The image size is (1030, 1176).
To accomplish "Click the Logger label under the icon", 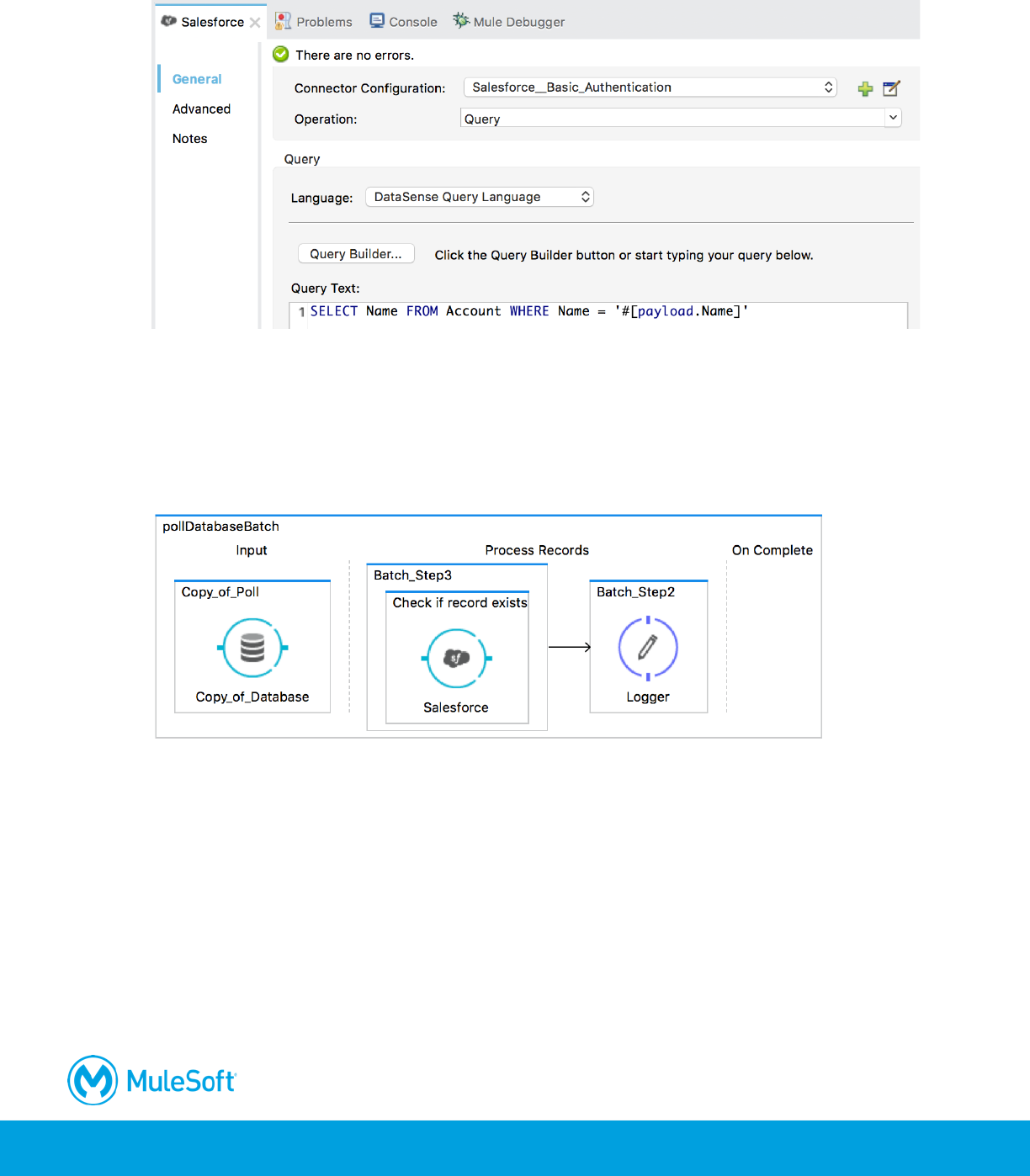I will (648, 697).
